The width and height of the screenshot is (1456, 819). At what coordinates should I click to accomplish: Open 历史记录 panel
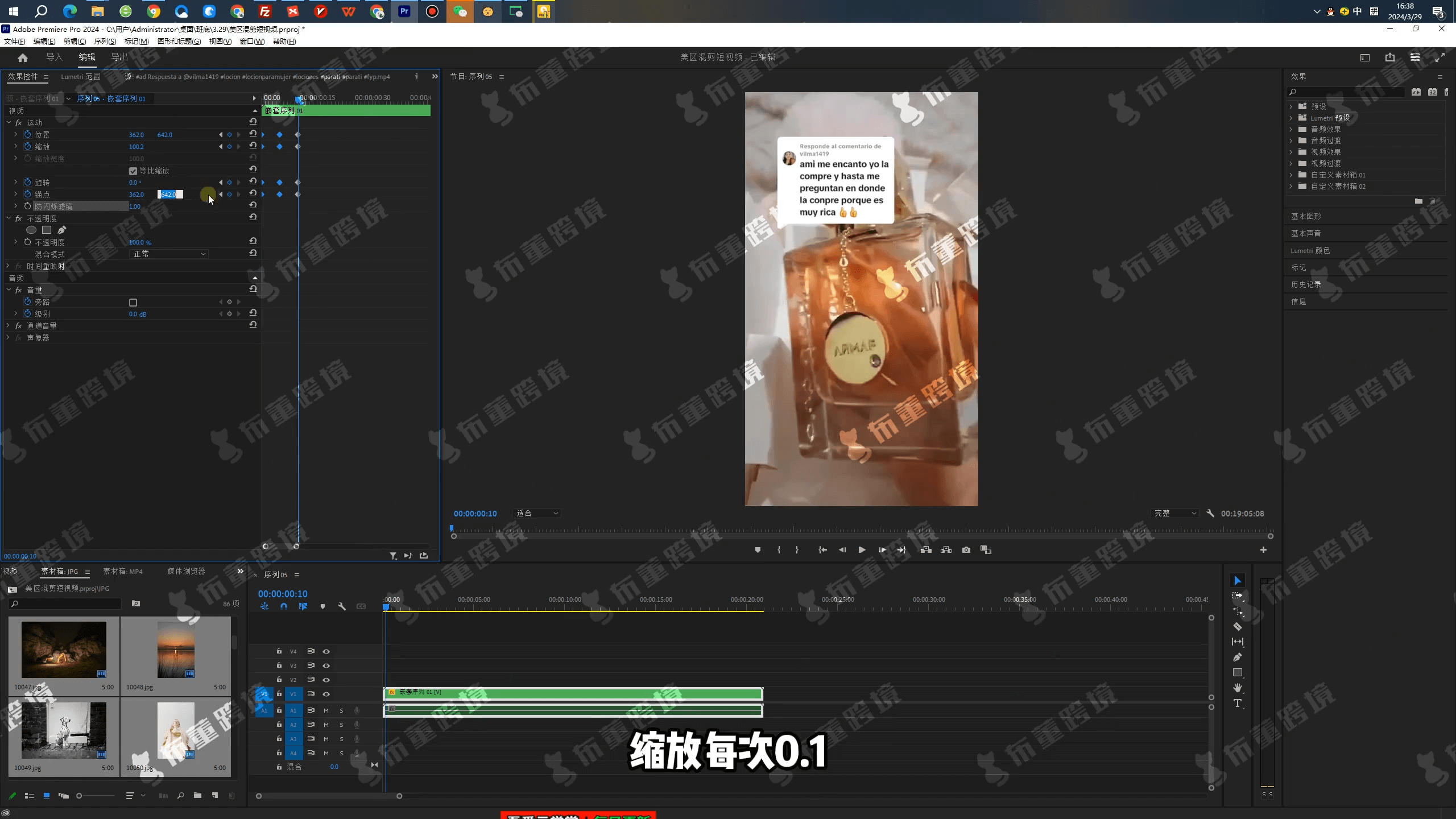pos(1306,284)
